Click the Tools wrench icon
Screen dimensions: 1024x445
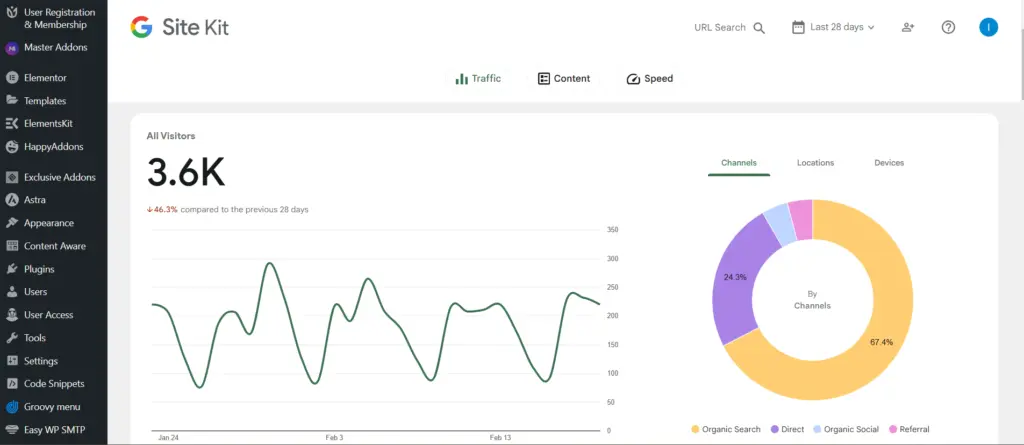click(12, 338)
